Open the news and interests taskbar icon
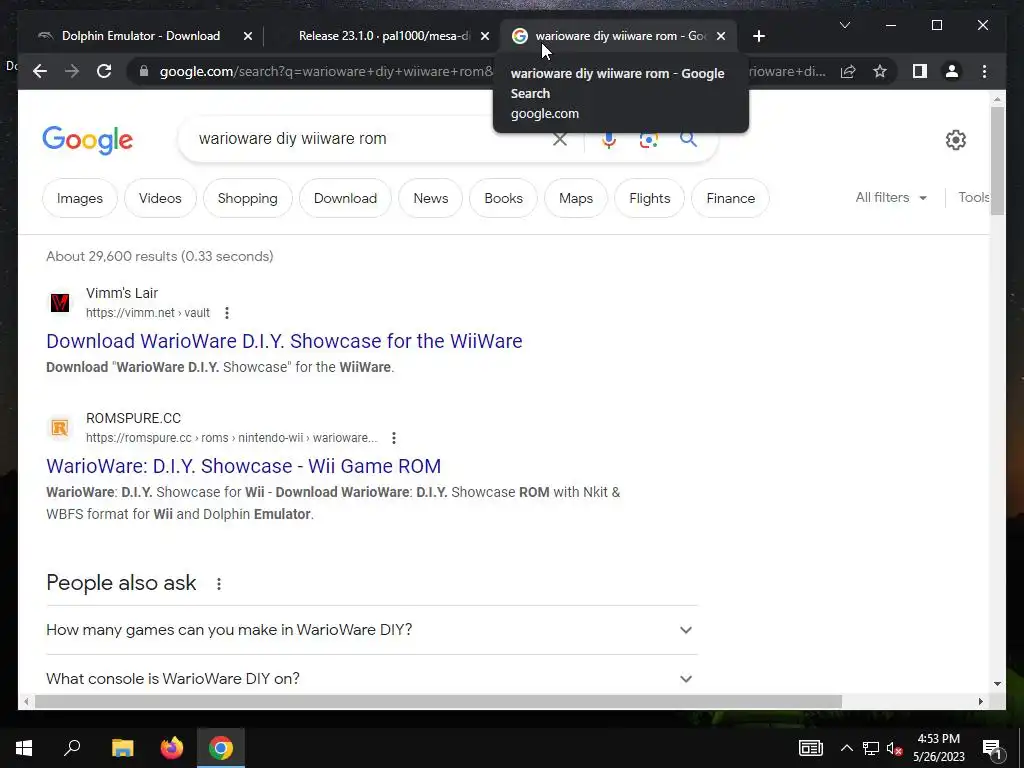The width and height of the screenshot is (1024, 768). (810, 748)
